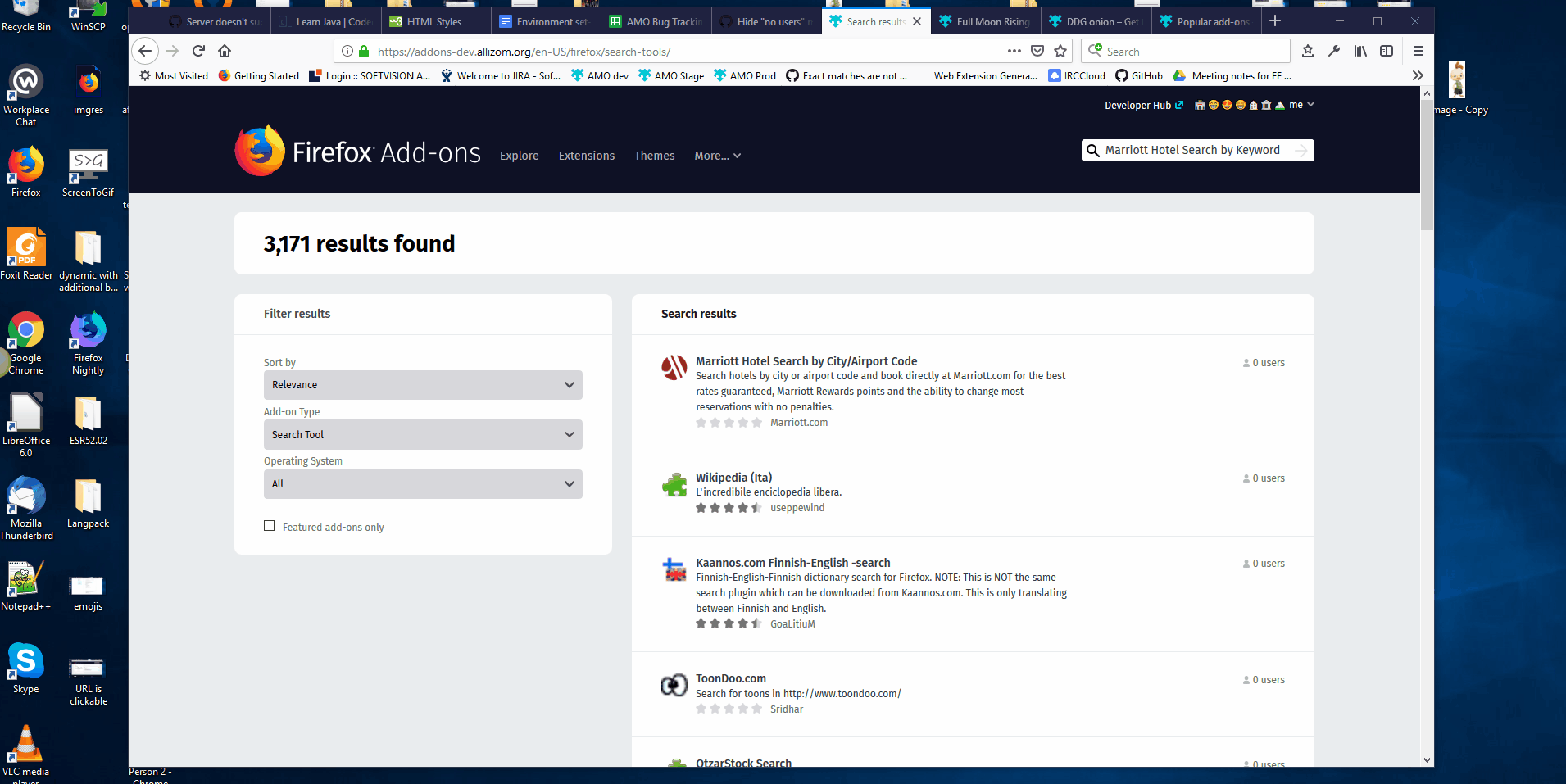This screenshot has width=1566, height=784.
Task: Click scrollbar down arrow
Action: [1427, 760]
